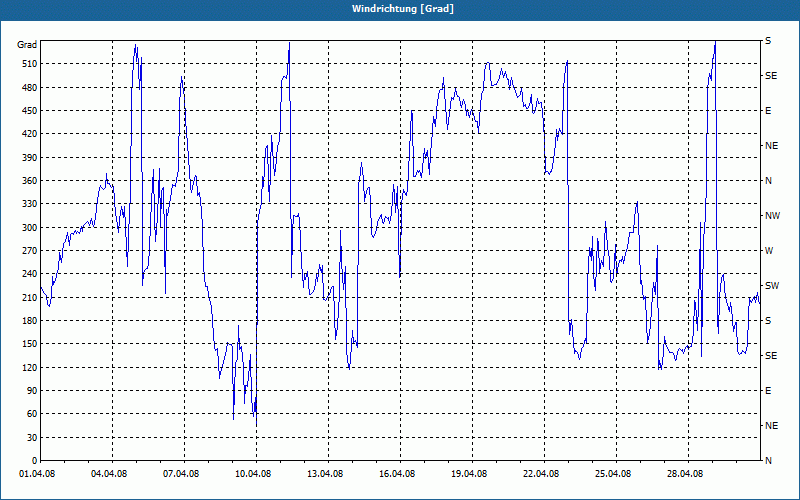The image size is (800, 500).
Task: Select the 150 degree axis value
Action: 30,344
